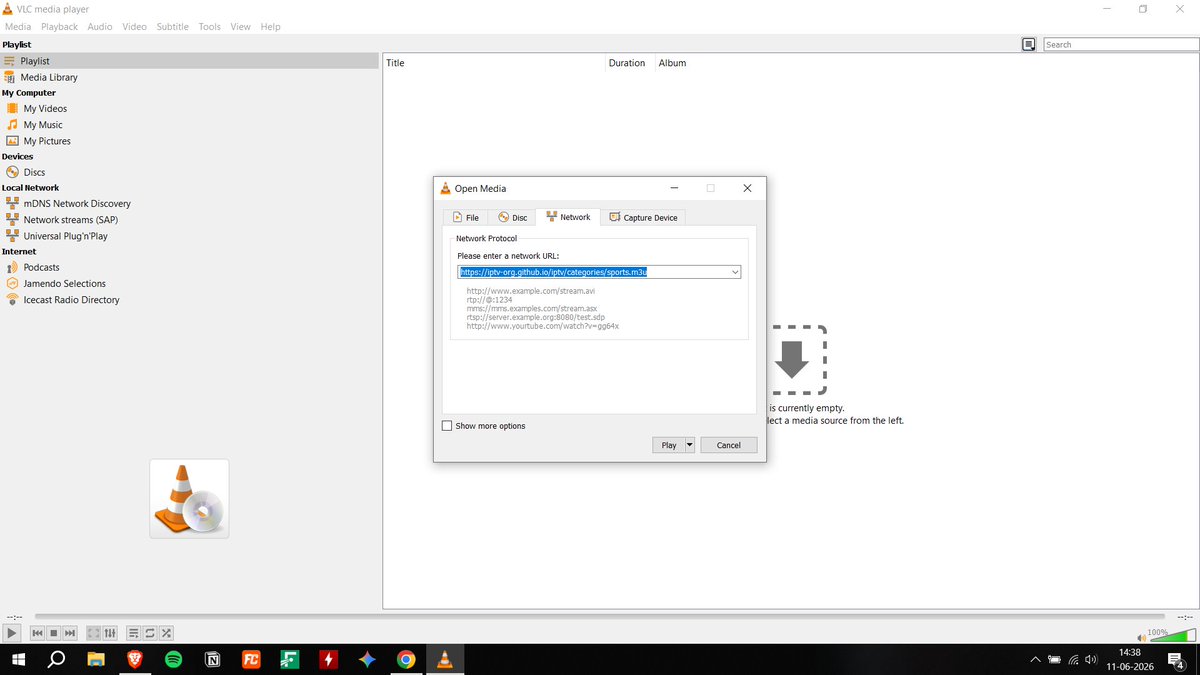
Task: Open the Video menu
Action: tap(135, 27)
